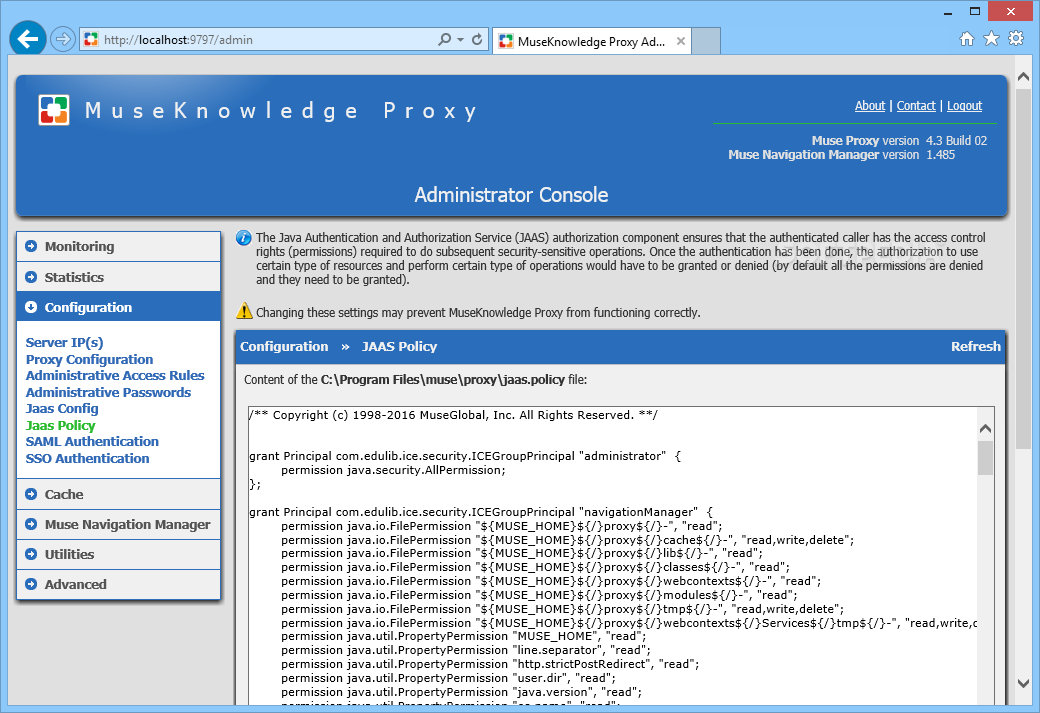Select the MuseKnowledge Proxy Ad... browser tab
Image resolution: width=1040 pixels, height=713 pixels.
(x=591, y=41)
